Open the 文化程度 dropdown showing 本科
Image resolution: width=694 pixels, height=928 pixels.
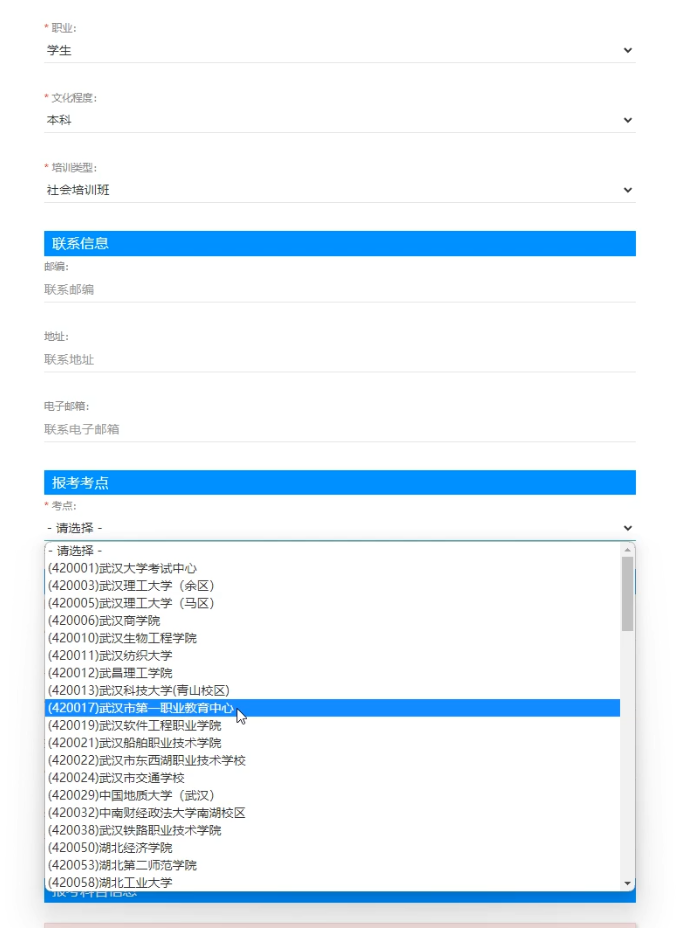click(x=339, y=120)
